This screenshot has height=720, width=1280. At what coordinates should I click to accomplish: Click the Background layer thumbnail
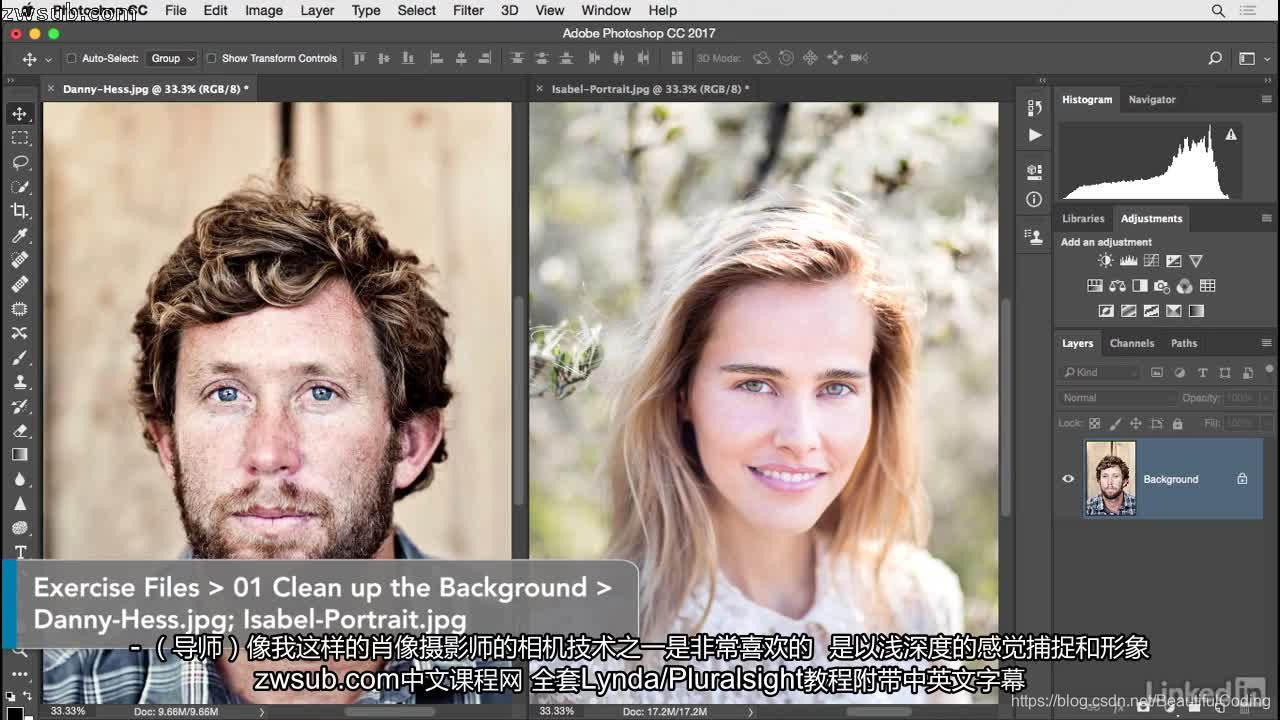point(1110,479)
